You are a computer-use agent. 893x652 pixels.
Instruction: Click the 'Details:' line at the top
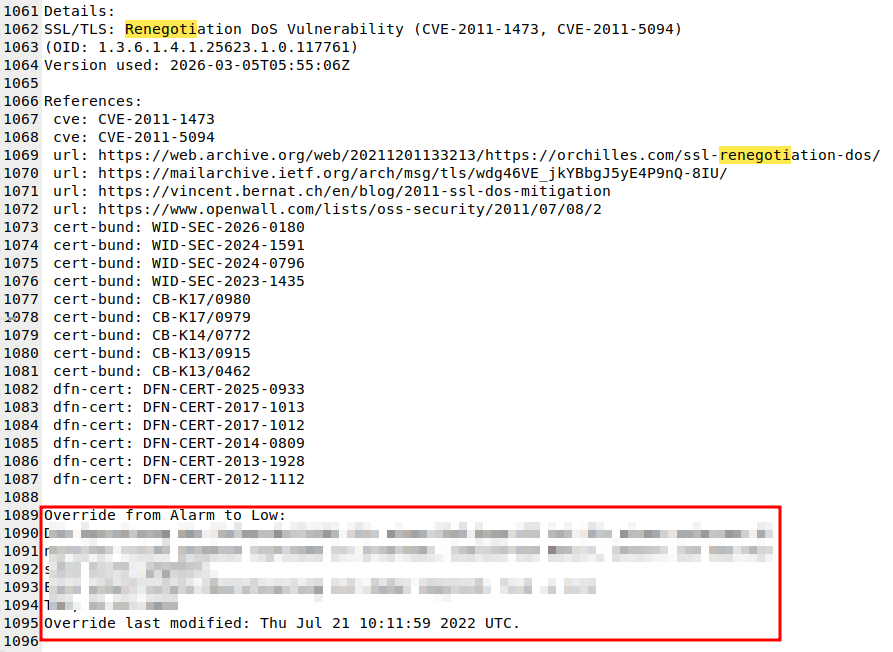79,11
